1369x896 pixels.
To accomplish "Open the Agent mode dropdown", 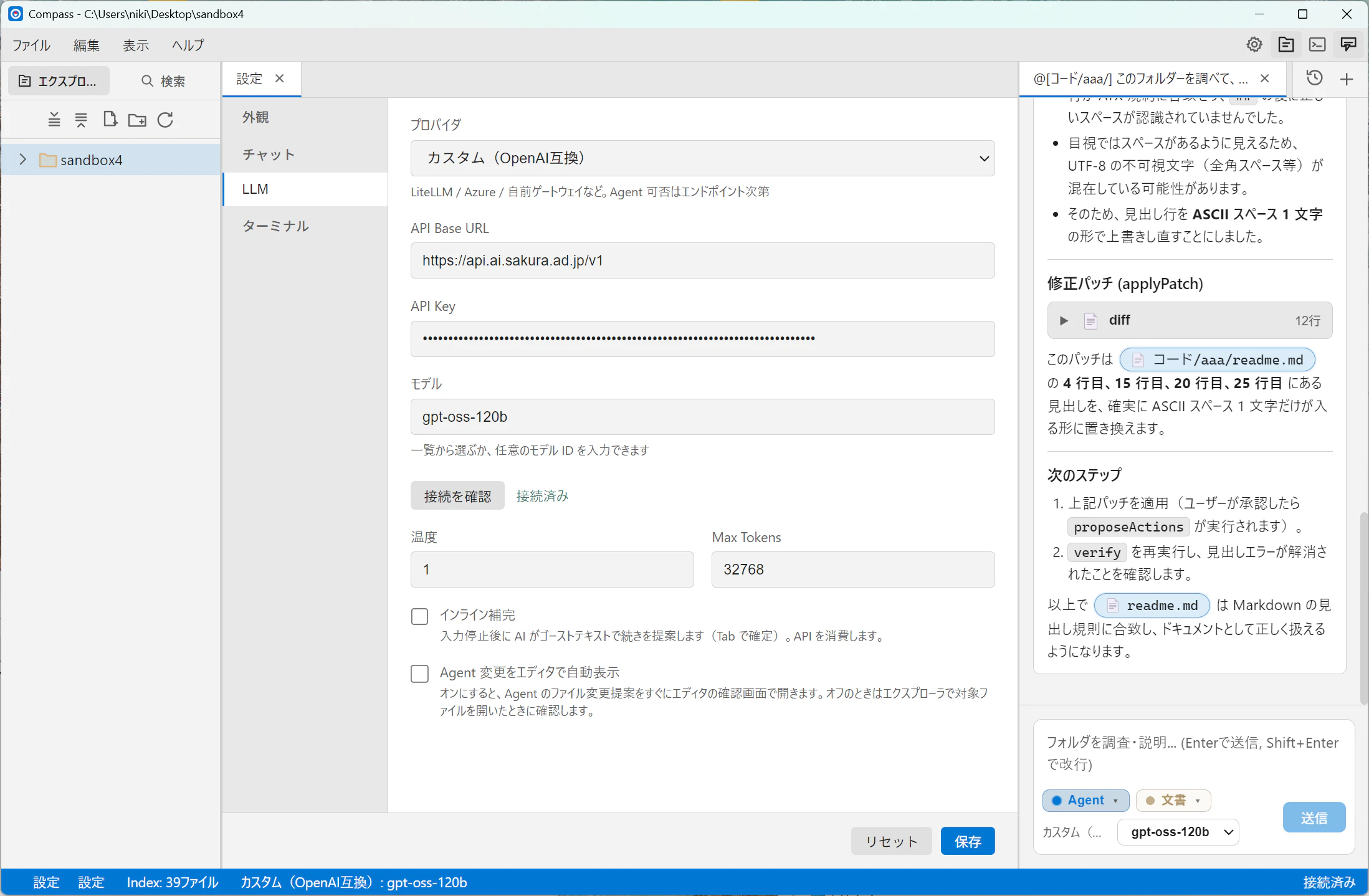I will point(1086,800).
